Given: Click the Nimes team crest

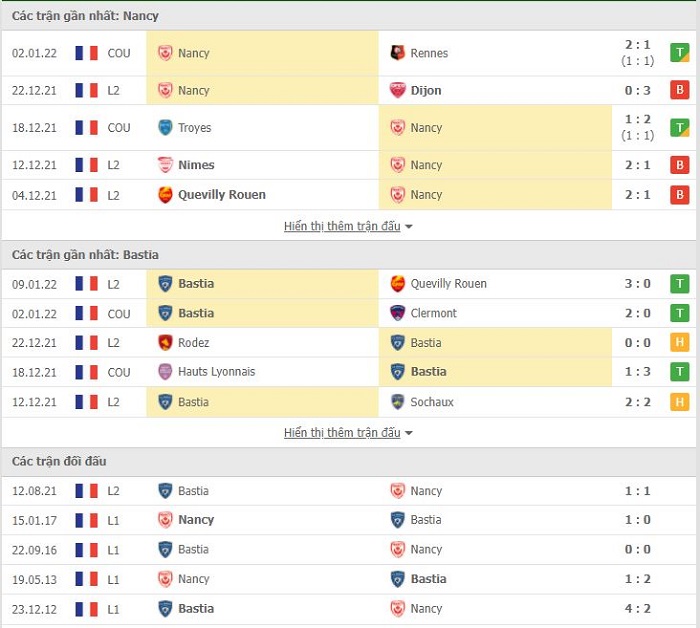Looking at the screenshot, I should [165, 165].
